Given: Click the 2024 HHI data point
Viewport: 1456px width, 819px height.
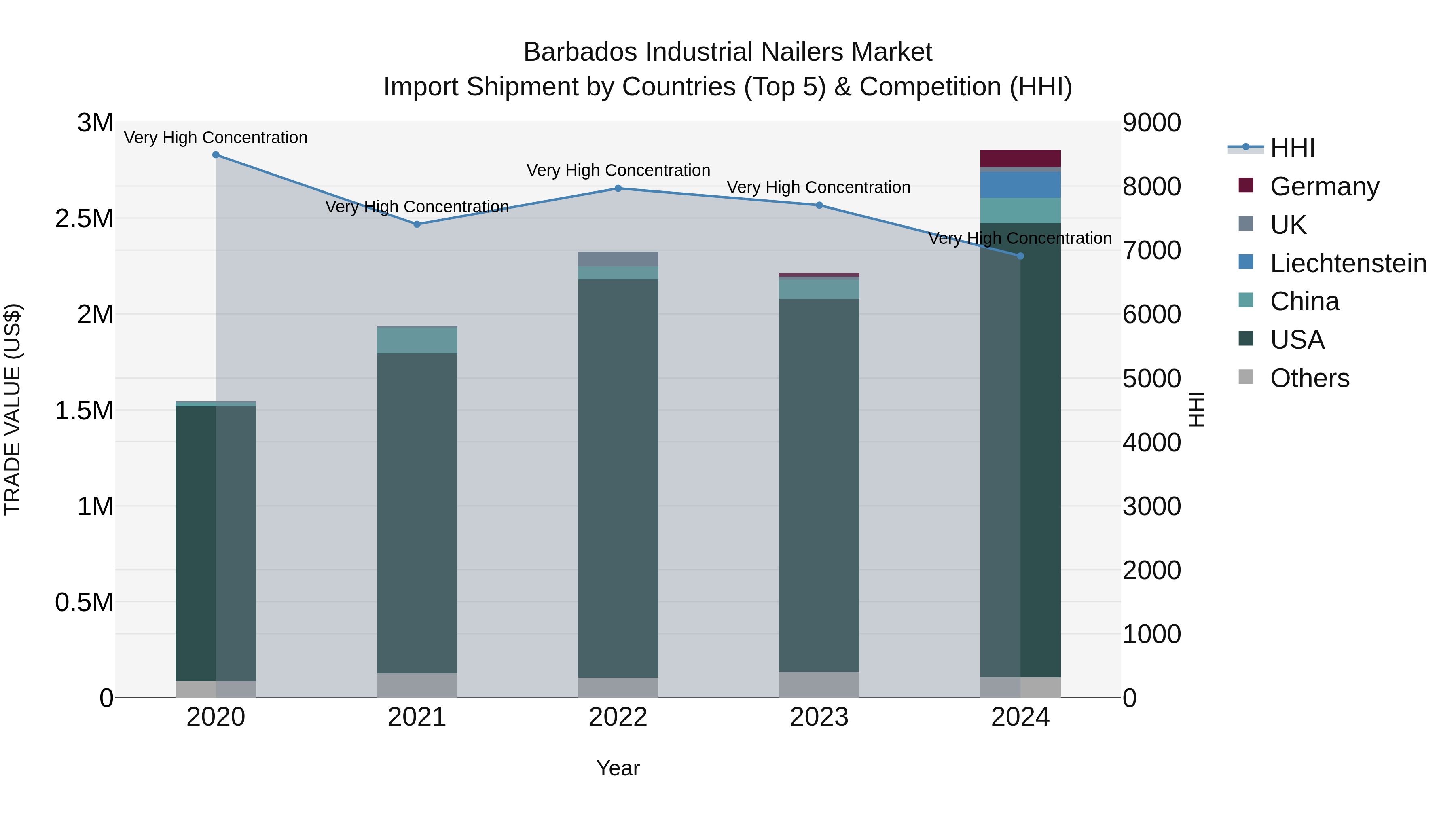Looking at the screenshot, I should 1020,256.
